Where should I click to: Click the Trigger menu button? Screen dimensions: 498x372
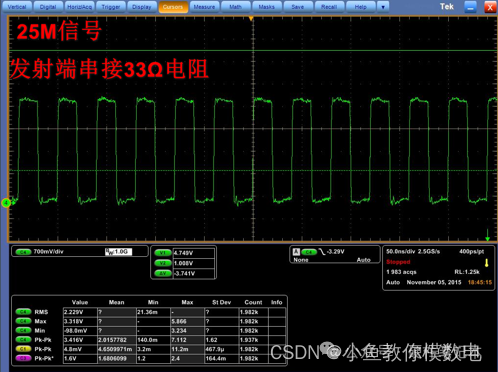tap(111, 7)
